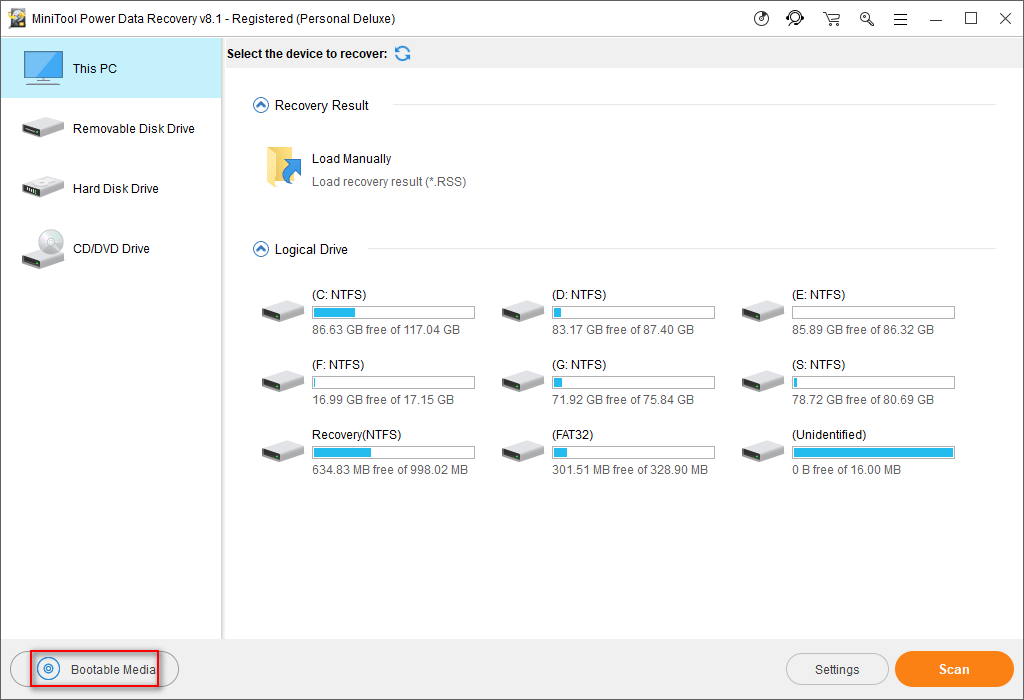The height and width of the screenshot is (700, 1024).
Task: Click the (S: NTFS) drive label
Action: pos(818,364)
